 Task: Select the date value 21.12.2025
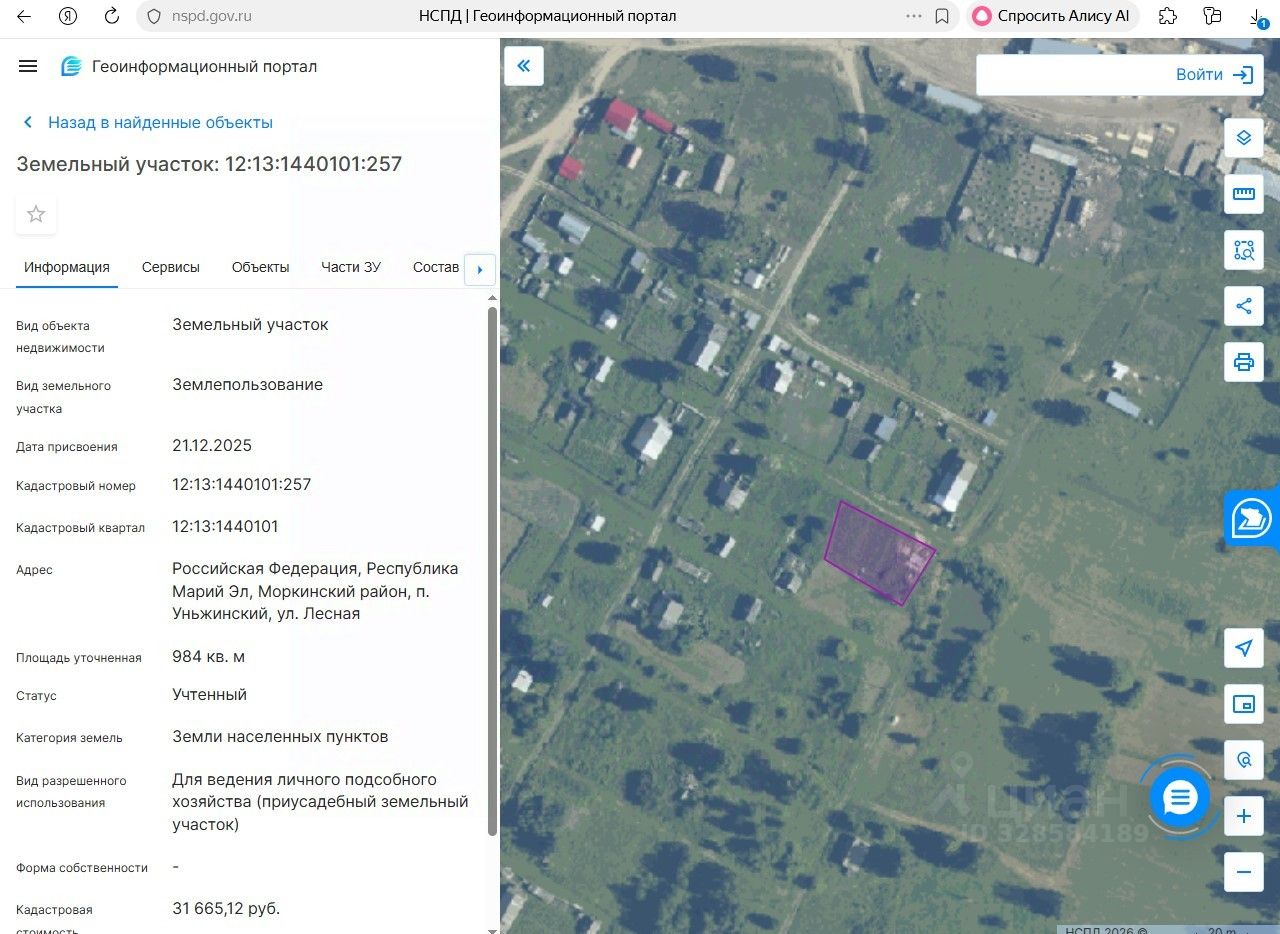(212, 445)
